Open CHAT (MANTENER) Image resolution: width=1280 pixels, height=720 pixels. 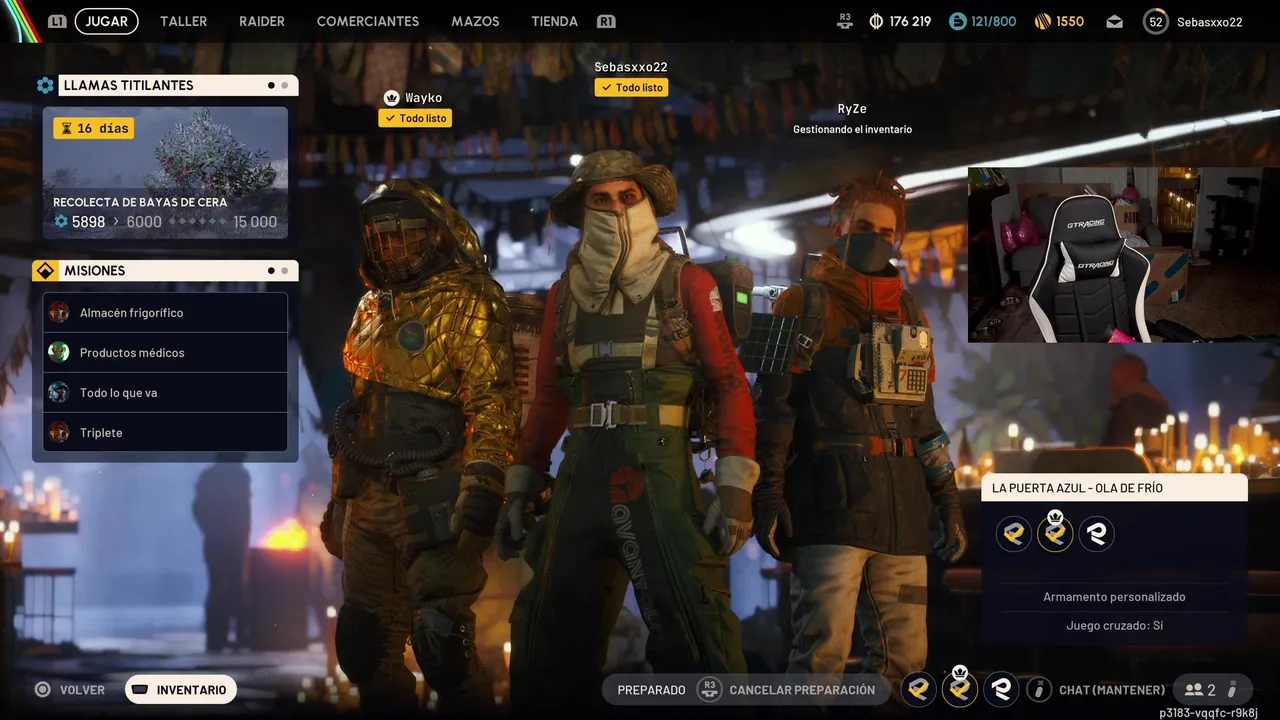coord(1112,690)
